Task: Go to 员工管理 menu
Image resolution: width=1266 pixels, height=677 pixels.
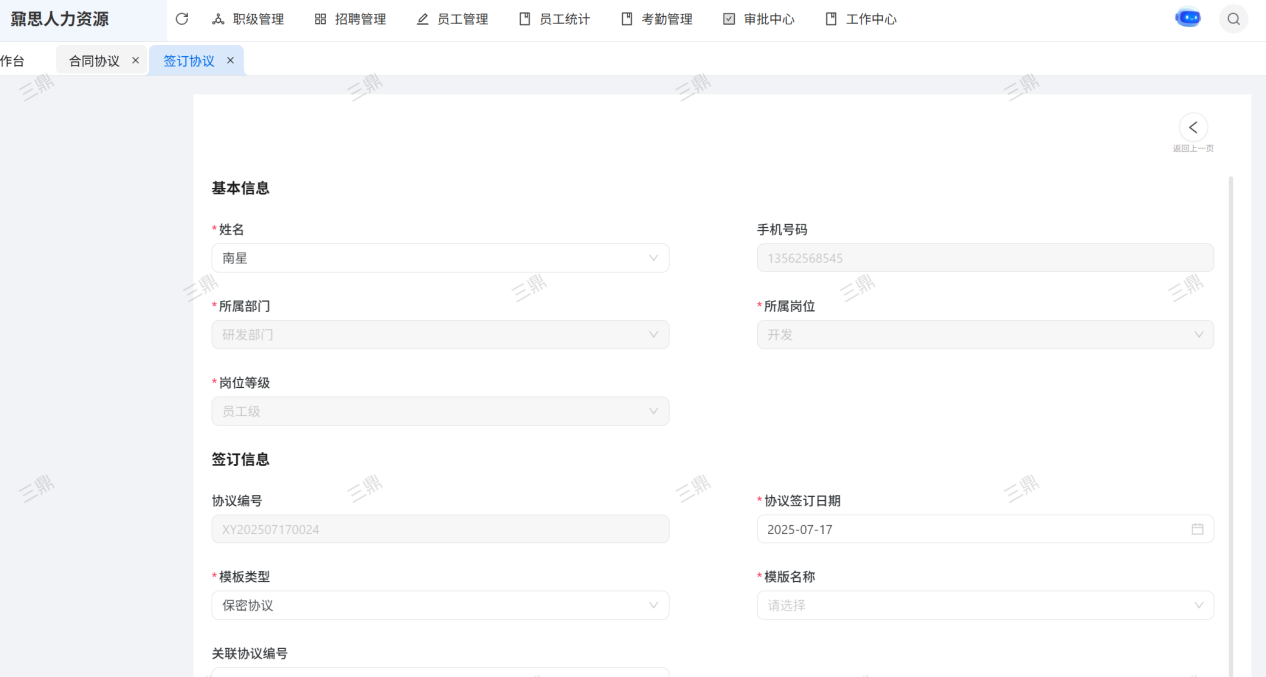Action: pyautogui.click(x=452, y=19)
